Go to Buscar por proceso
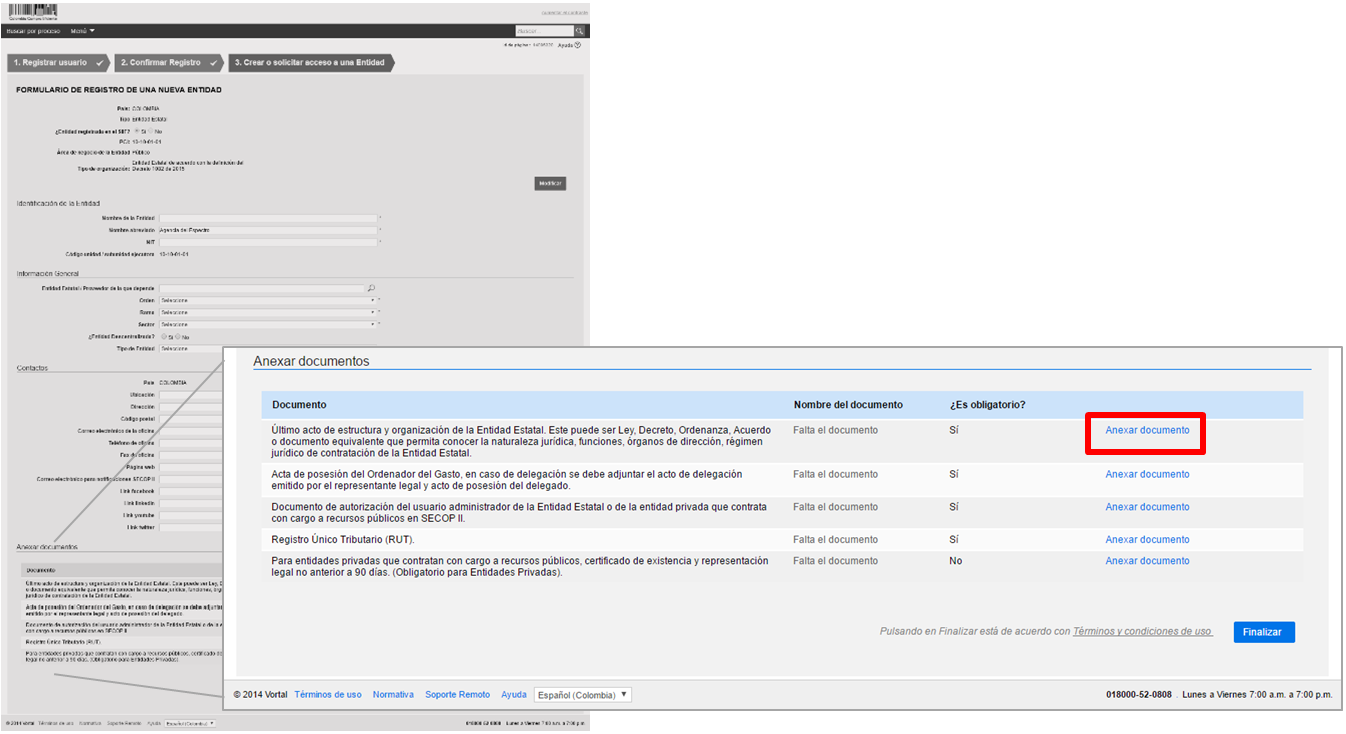 coord(33,31)
